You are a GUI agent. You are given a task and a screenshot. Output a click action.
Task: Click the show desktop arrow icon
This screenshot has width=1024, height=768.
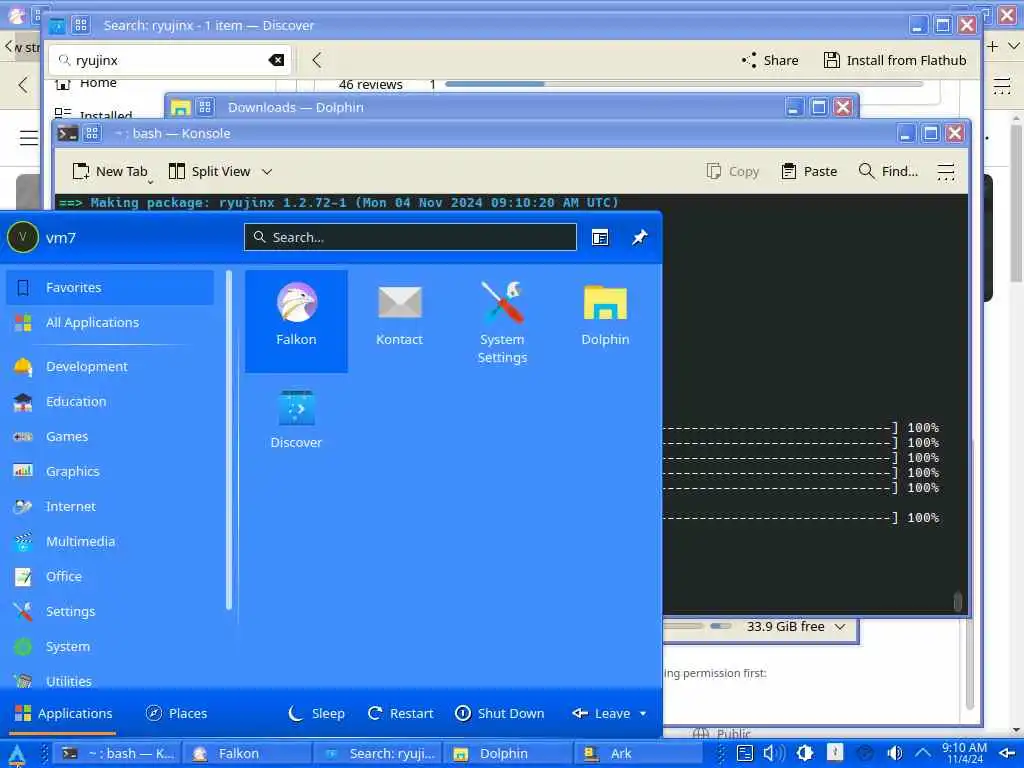tap(1008, 754)
